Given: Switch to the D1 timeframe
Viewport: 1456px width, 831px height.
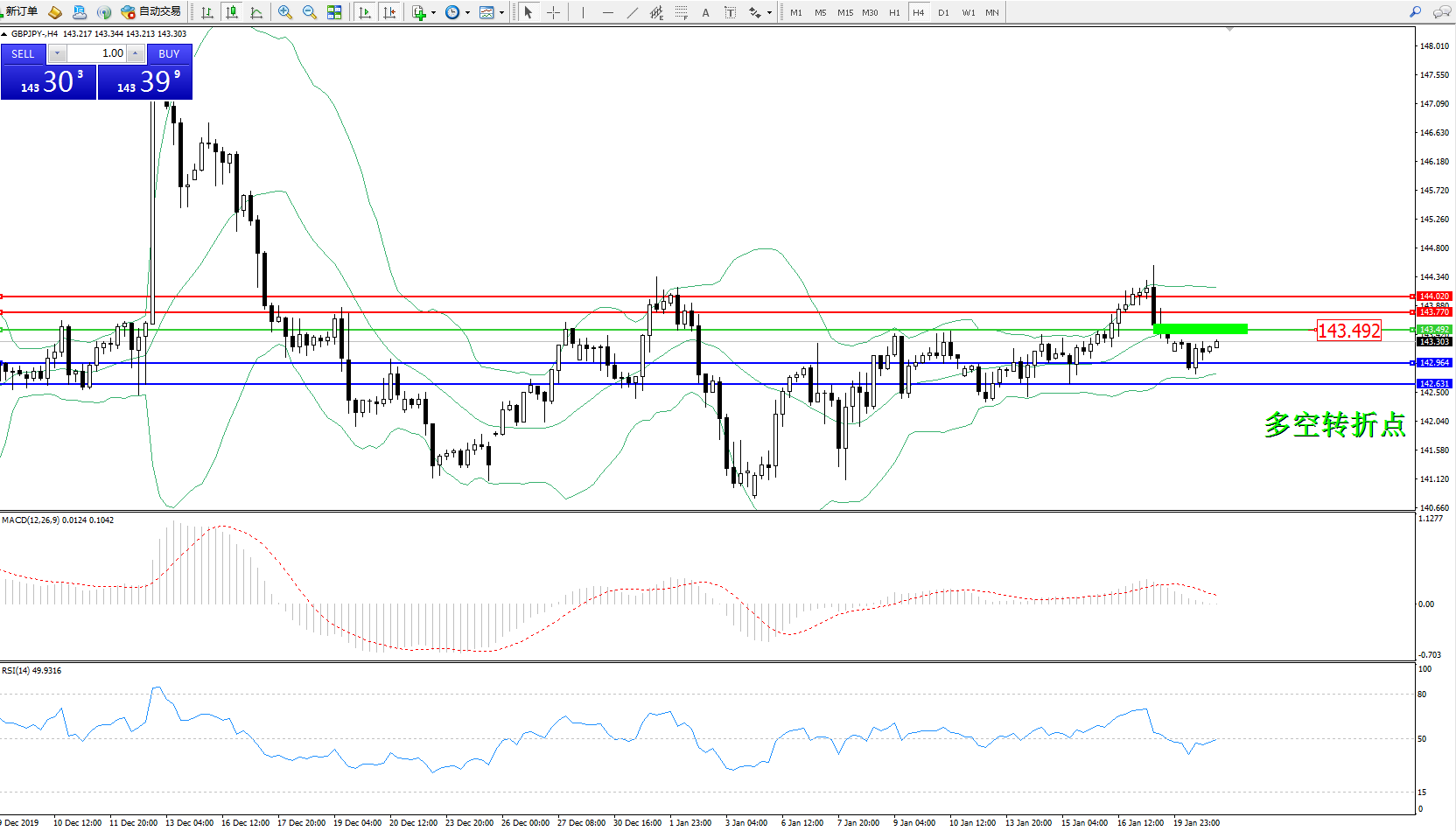Looking at the screenshot, I should point(943,12).
